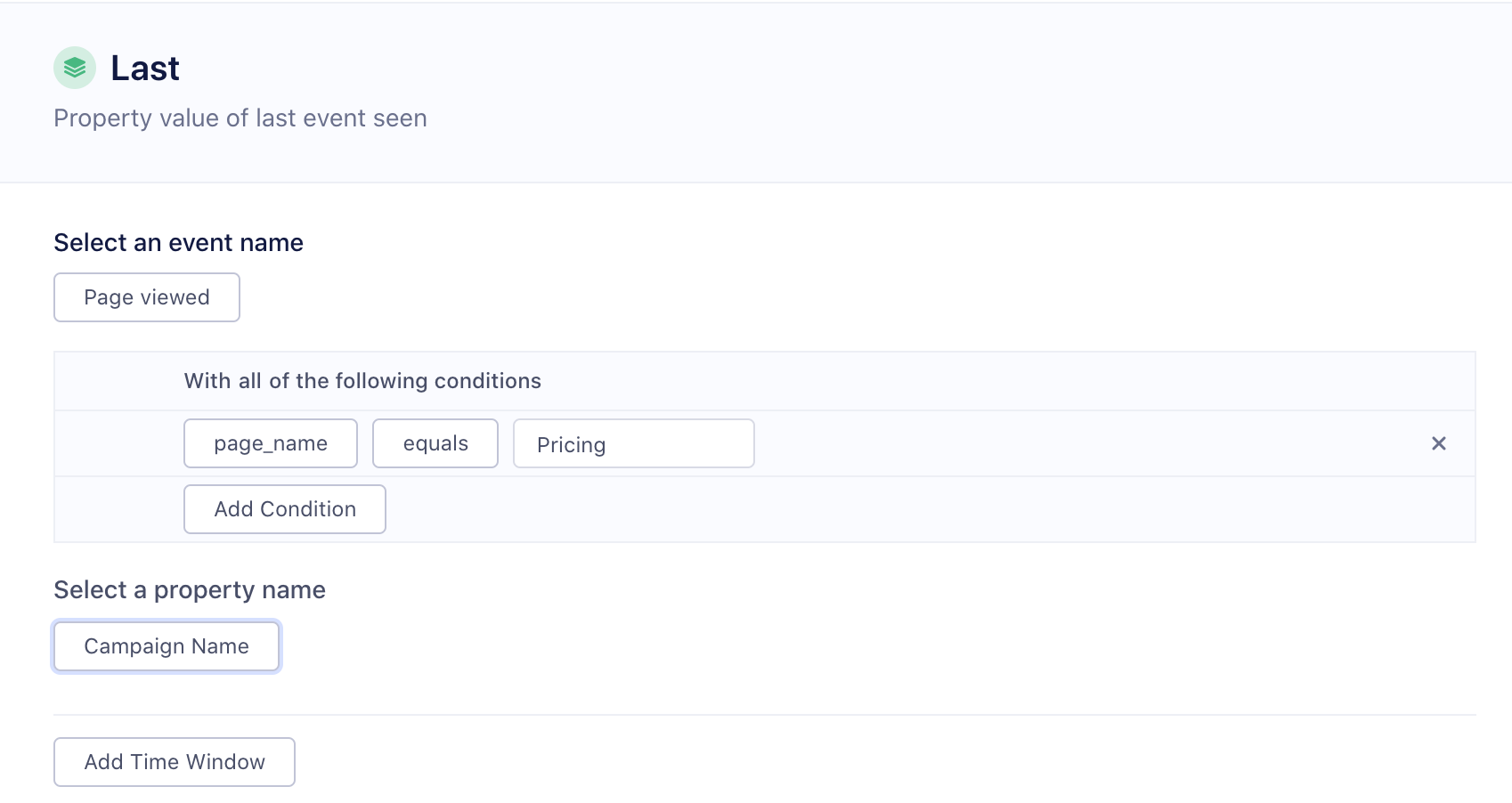Image resolution: width=1512 pixels, height=803 pixels.
Task: Click the Property value of last event seen description
Action: click(240, 118)
